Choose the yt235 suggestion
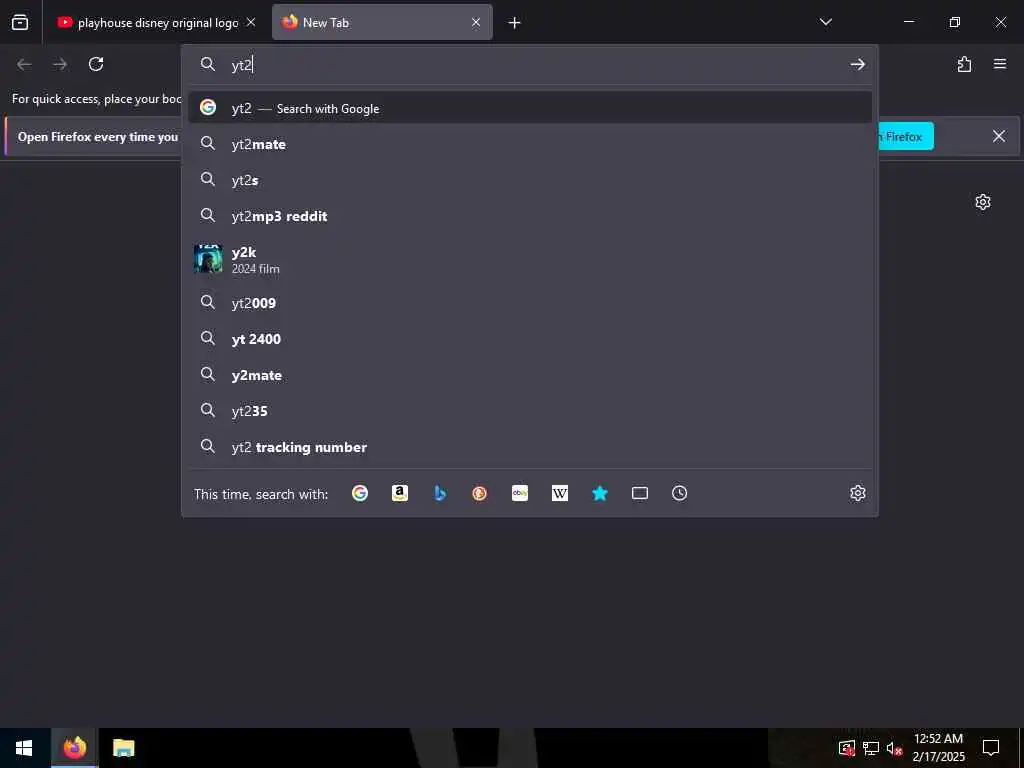This screenshot has height=768, width=1024. 530,411
